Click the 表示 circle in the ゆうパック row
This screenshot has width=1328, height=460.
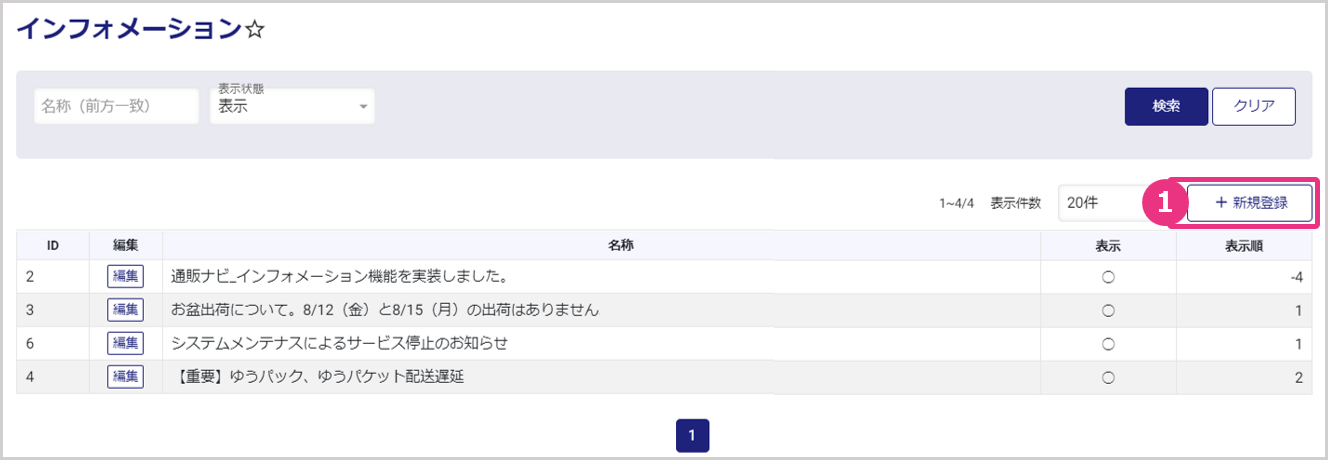point(1108,377)
